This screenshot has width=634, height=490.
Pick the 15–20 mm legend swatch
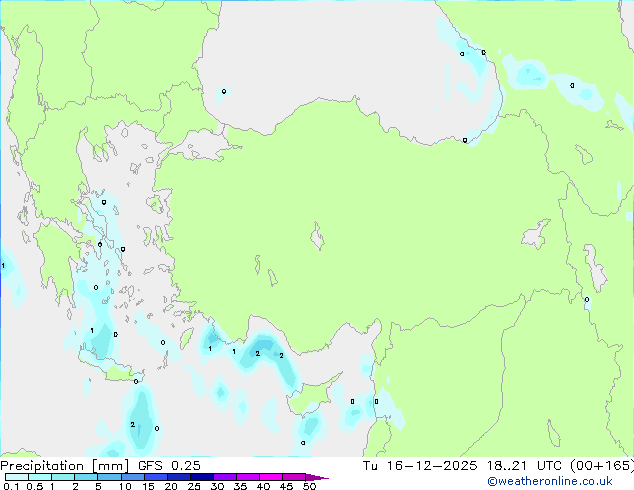click(156, 477)
